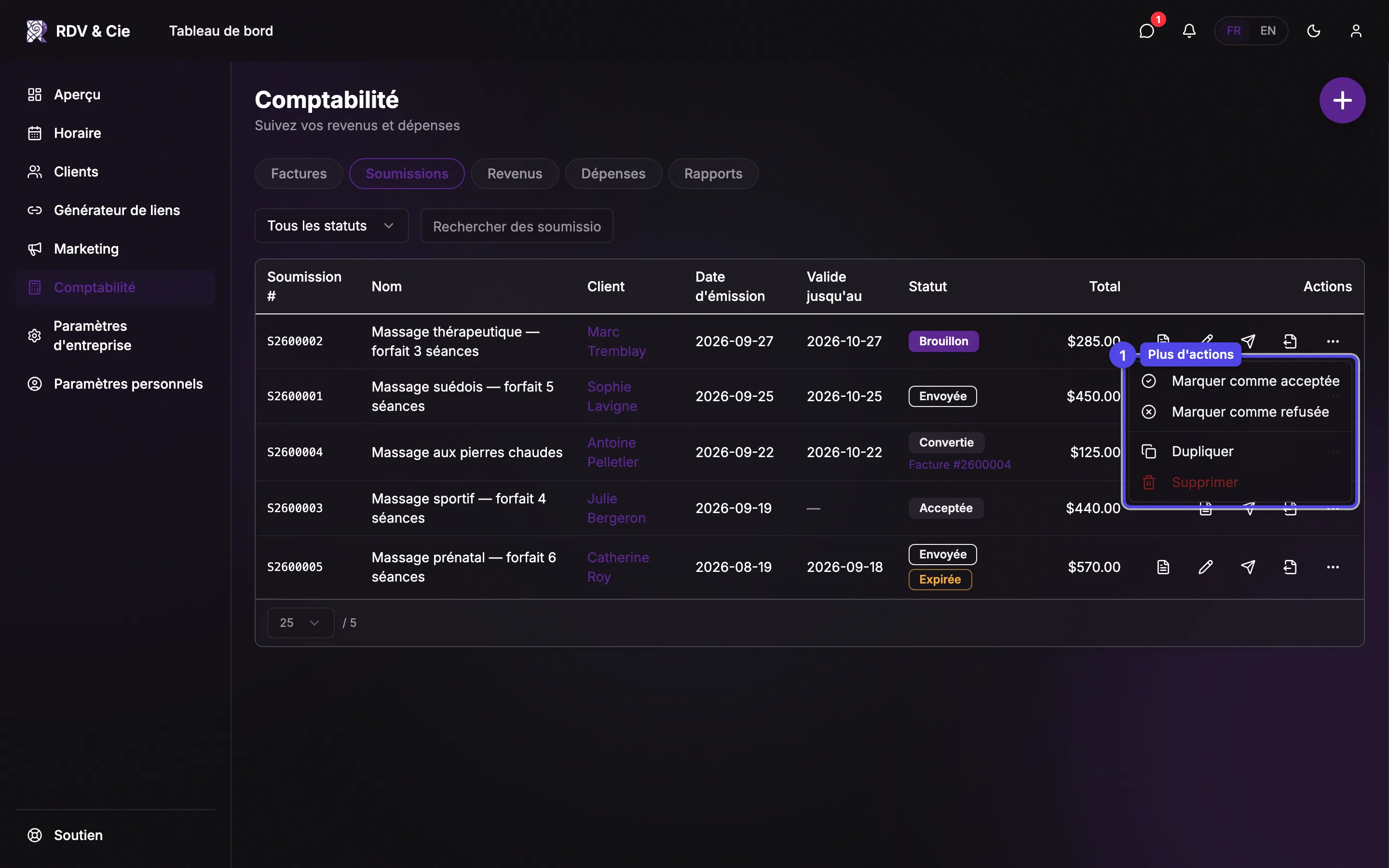The height and width of the screenshot is (868, 1389).
Task: Open Générateur de liens
Action: [115, 210]
